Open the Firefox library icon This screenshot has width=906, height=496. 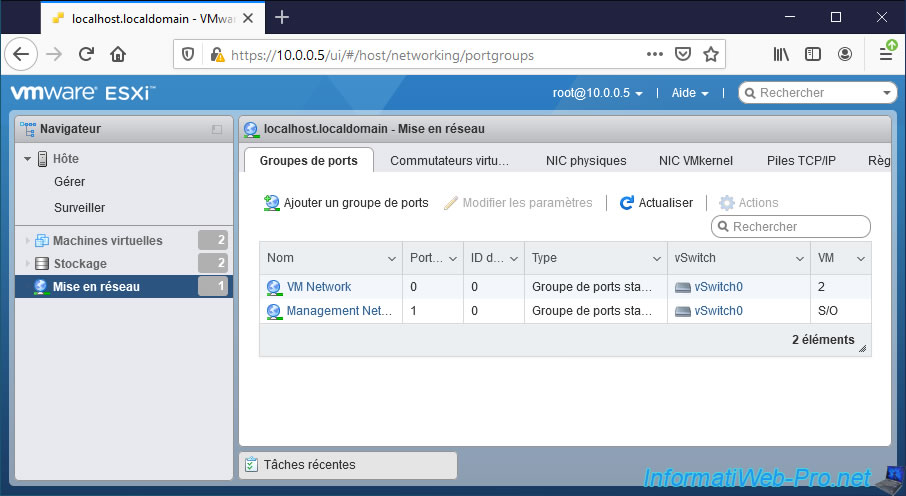pyautogui.click(x=781, y=55)
